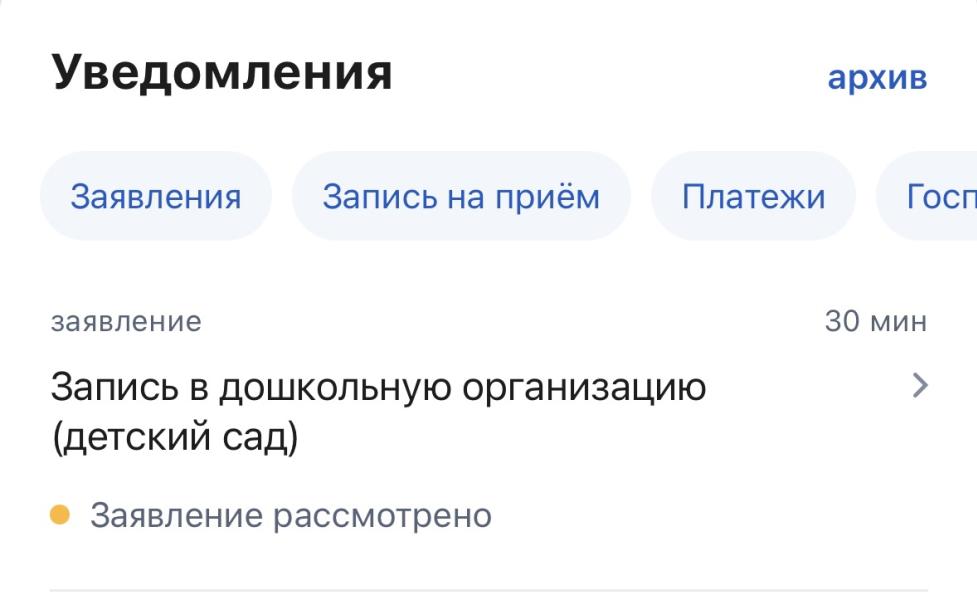Viewport: 977px width, 600px height.
Task: Tap the (детский сад) text line
Action: coord(175,437)
